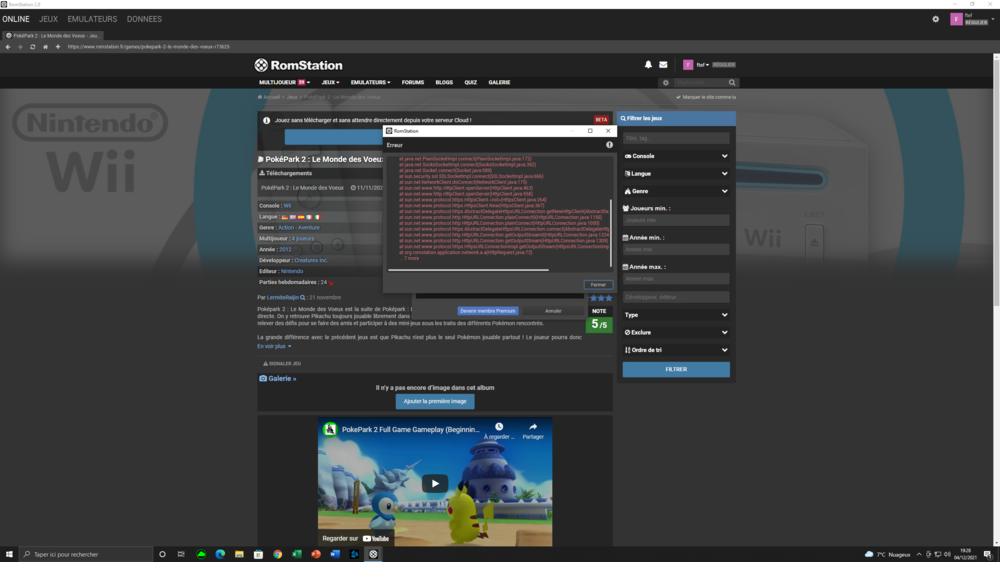Expand description with En voir plus
This screenshot has width=1000, height=562.
[274, 346]
